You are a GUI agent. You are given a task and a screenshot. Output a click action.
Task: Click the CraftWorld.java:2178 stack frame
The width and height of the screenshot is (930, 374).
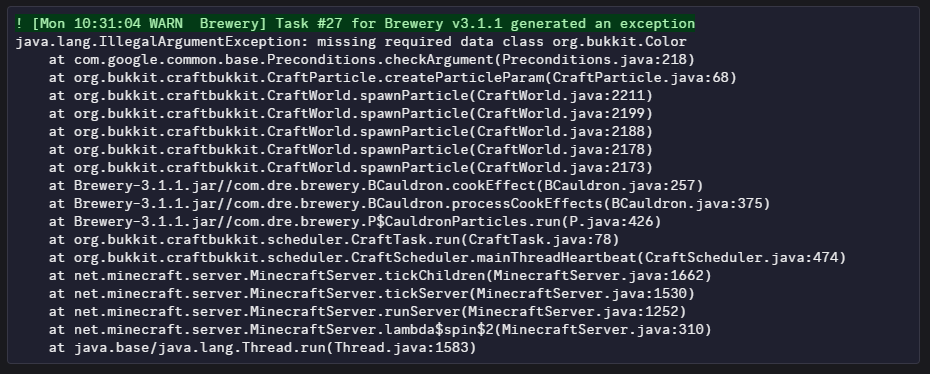(351, 149)
